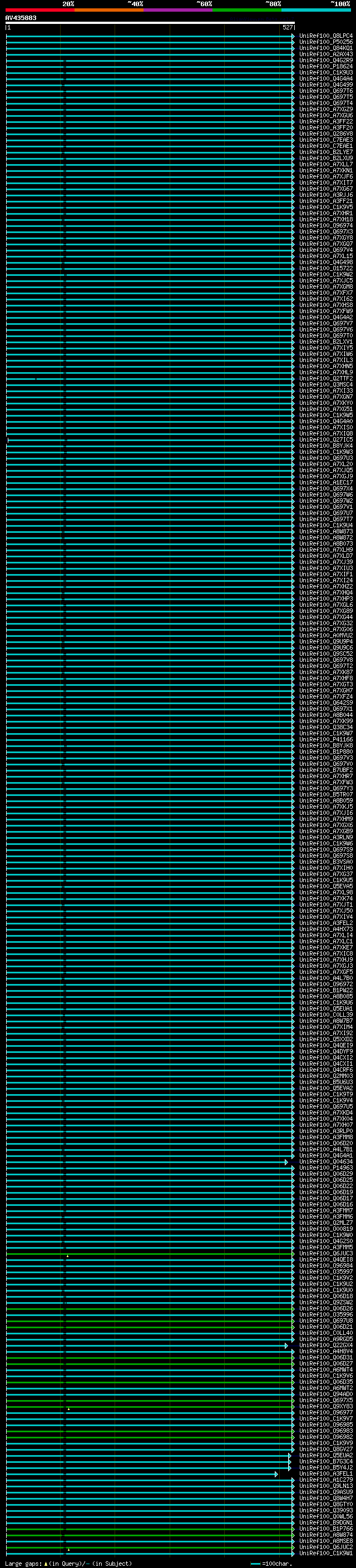356x1568 pixels.
Task: Select hit UniRef100_B1P880
Action: [325, 752]
